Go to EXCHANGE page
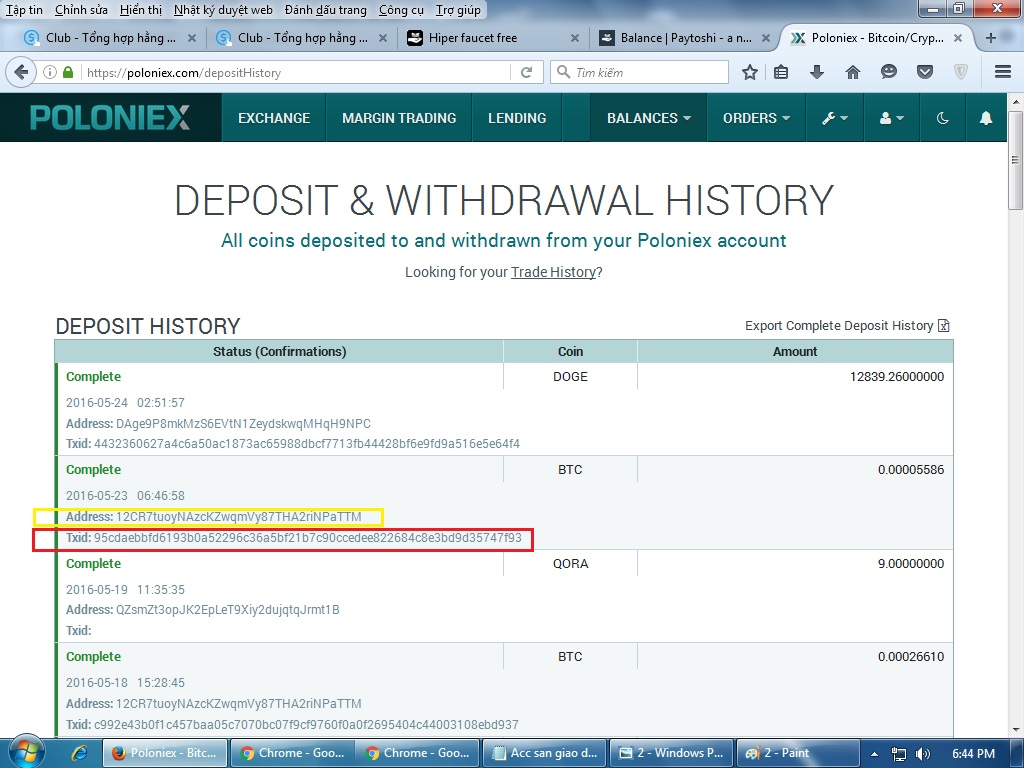The height and width of the screenshot is (768, 1024). (x=274, y=118)
